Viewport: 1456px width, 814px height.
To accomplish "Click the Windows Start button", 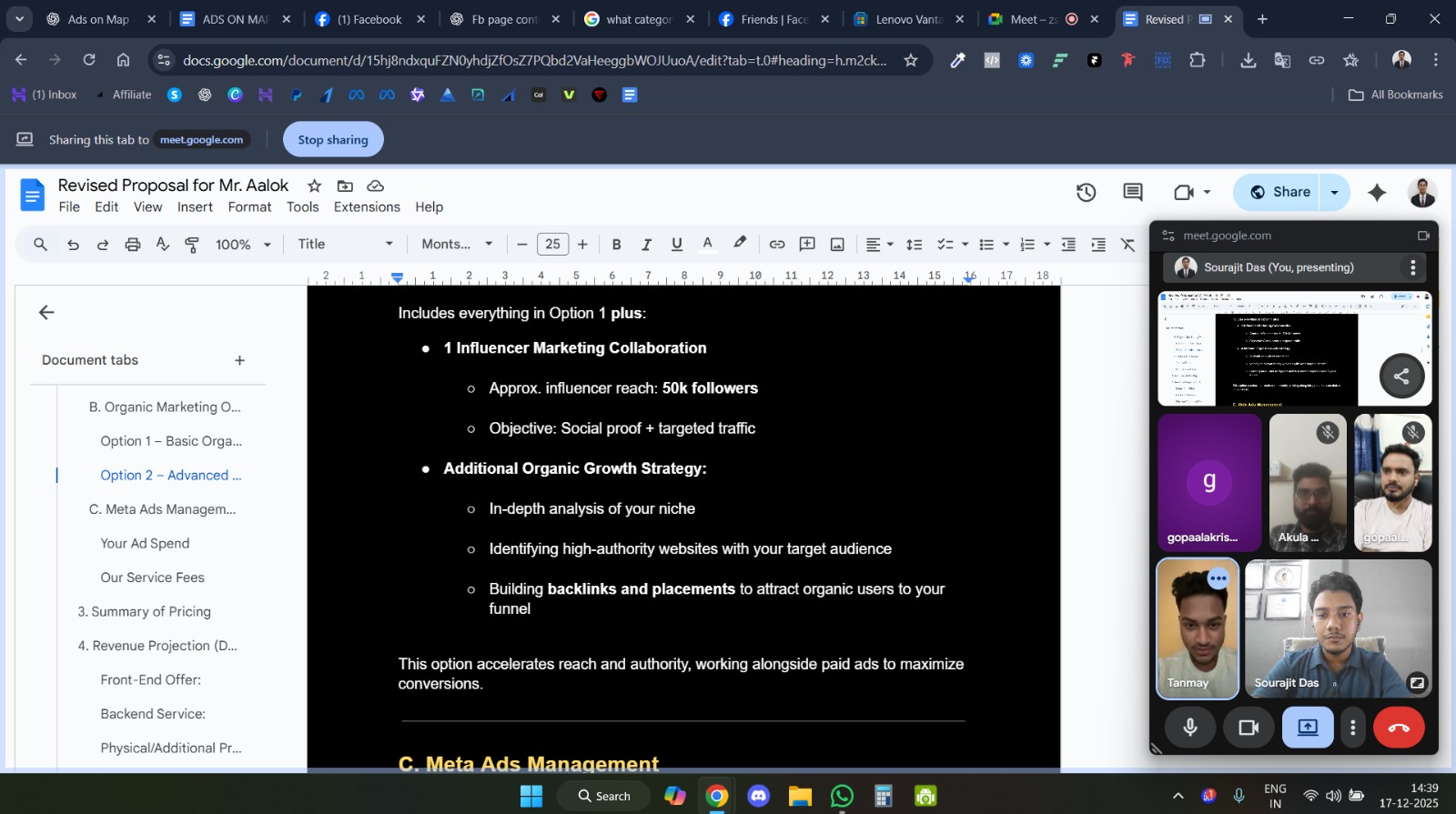I will [x=531, y=796].
